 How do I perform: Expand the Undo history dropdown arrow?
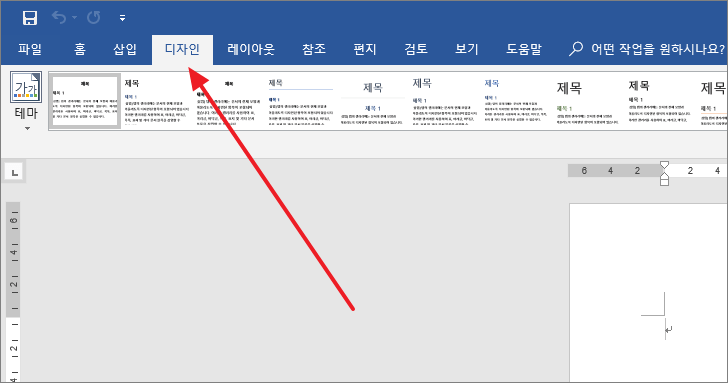tap(75, 18)
